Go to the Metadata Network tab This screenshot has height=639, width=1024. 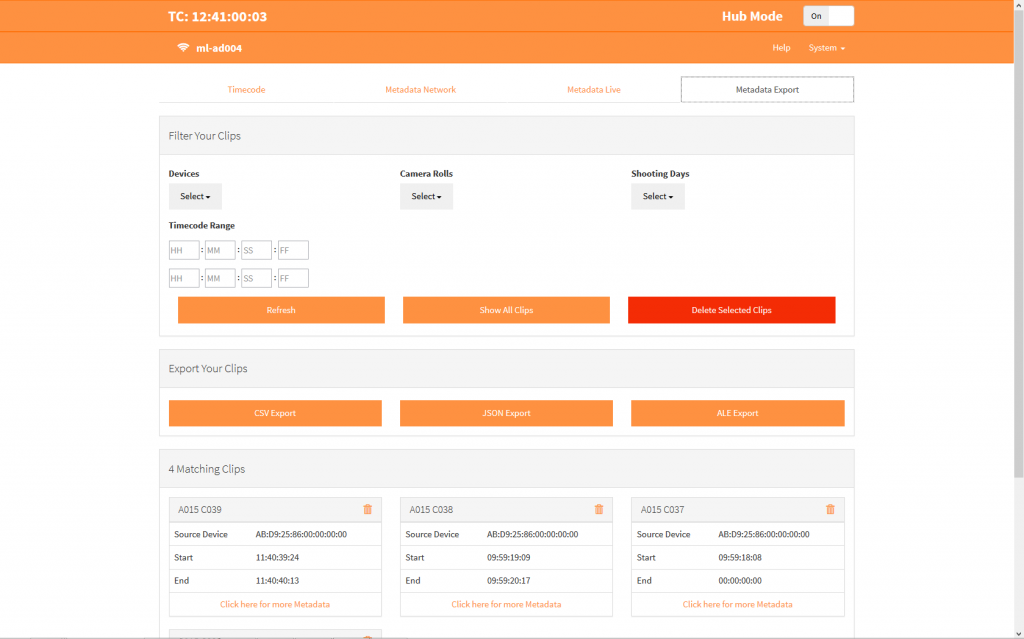tap(420, 90)
